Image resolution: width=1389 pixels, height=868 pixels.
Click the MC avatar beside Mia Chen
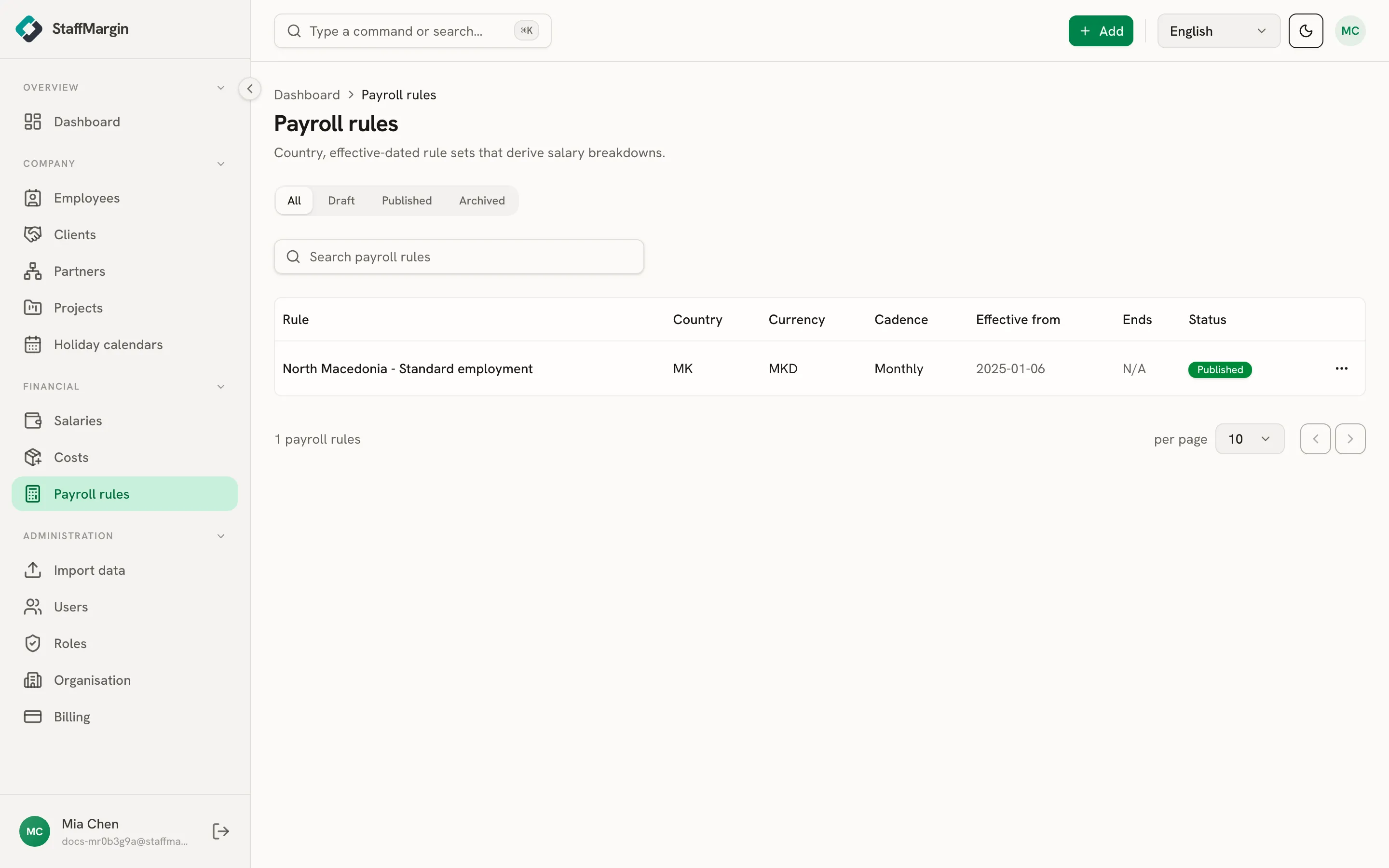34,831
